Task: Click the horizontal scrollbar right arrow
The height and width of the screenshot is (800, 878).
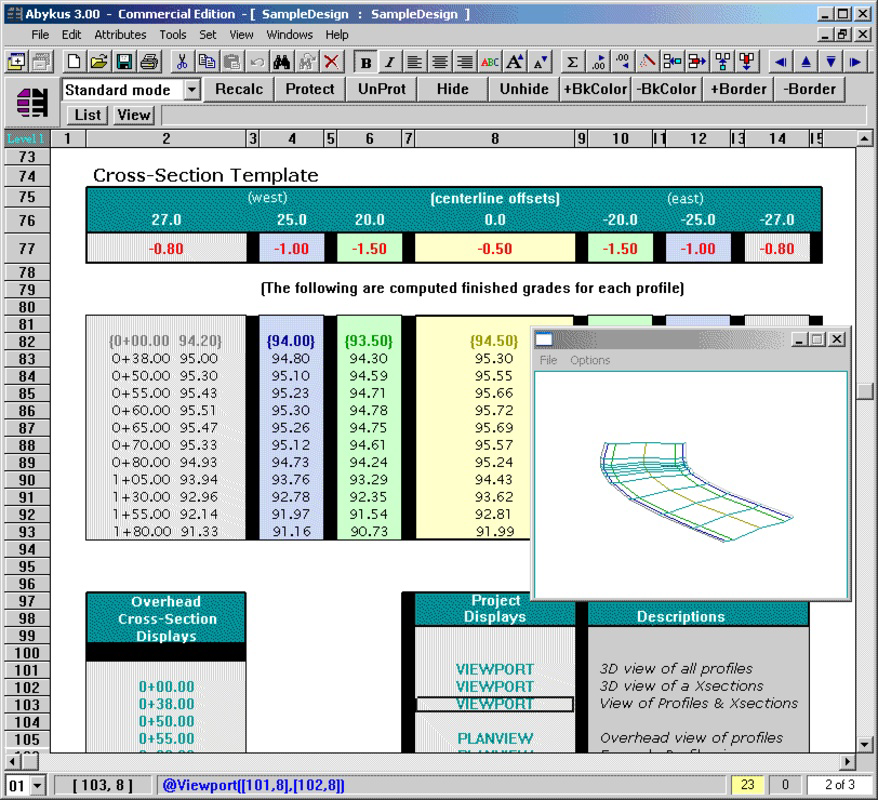Action: [x=848, y=761]
